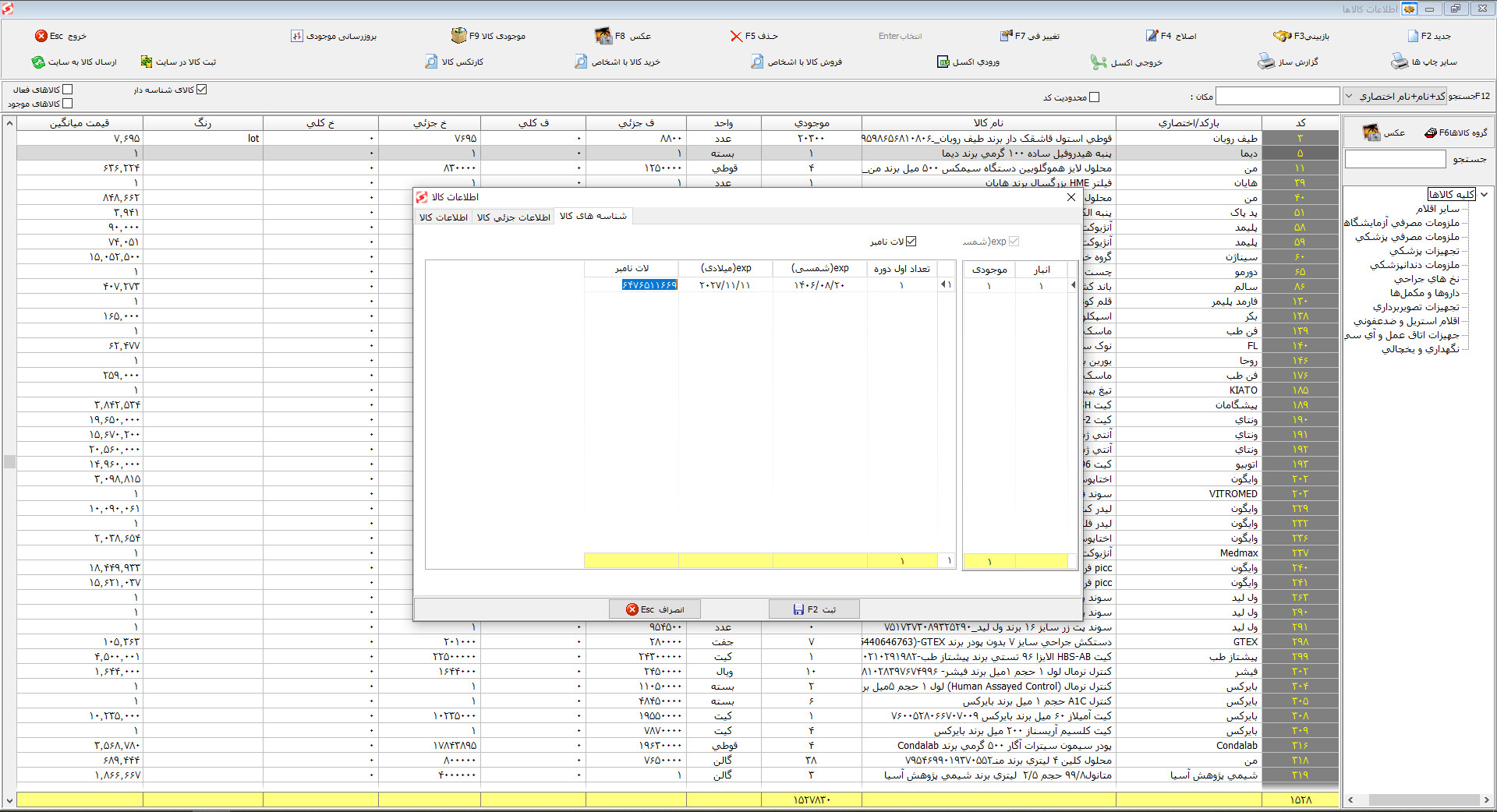Collapse the کلیه کالاها tree node

click(x=1485, y=195)
